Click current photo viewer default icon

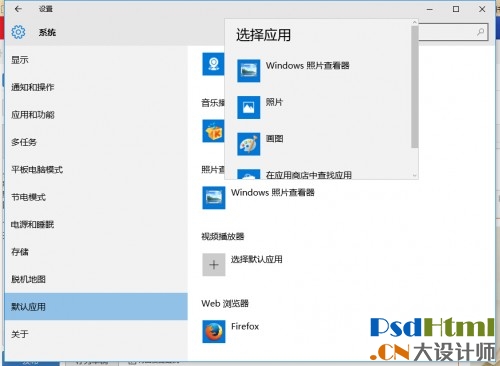click(x=214, y=198)
